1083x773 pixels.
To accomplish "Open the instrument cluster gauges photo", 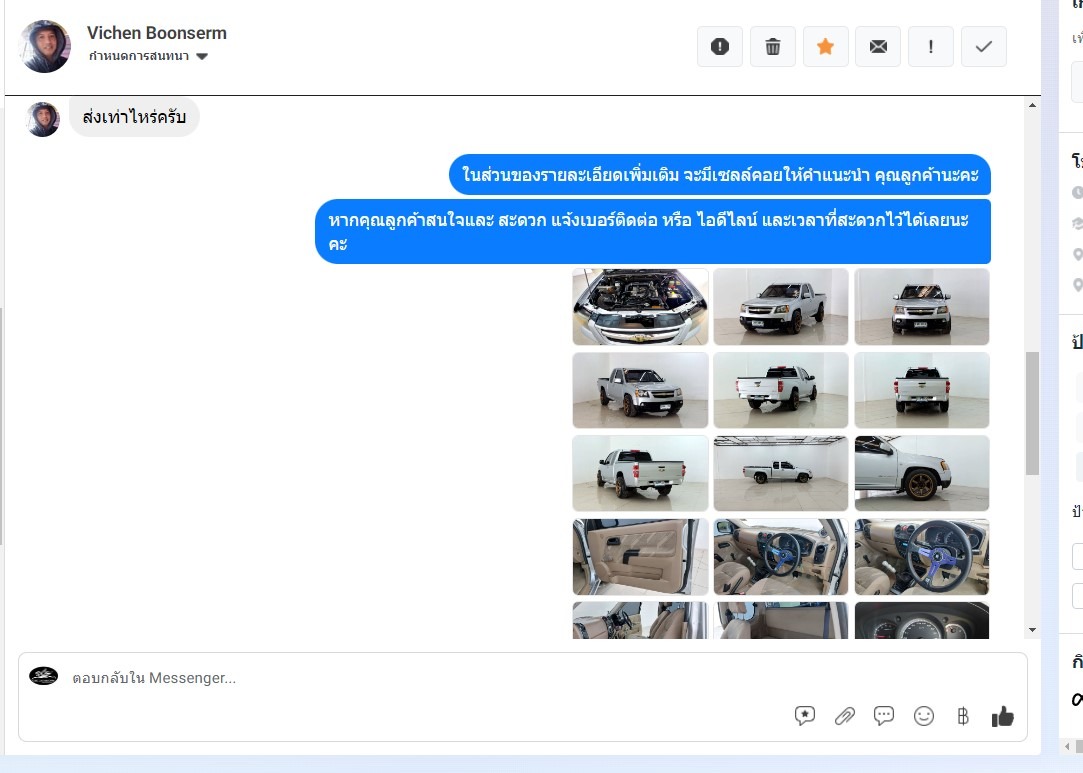I will (x=921, y=620).
